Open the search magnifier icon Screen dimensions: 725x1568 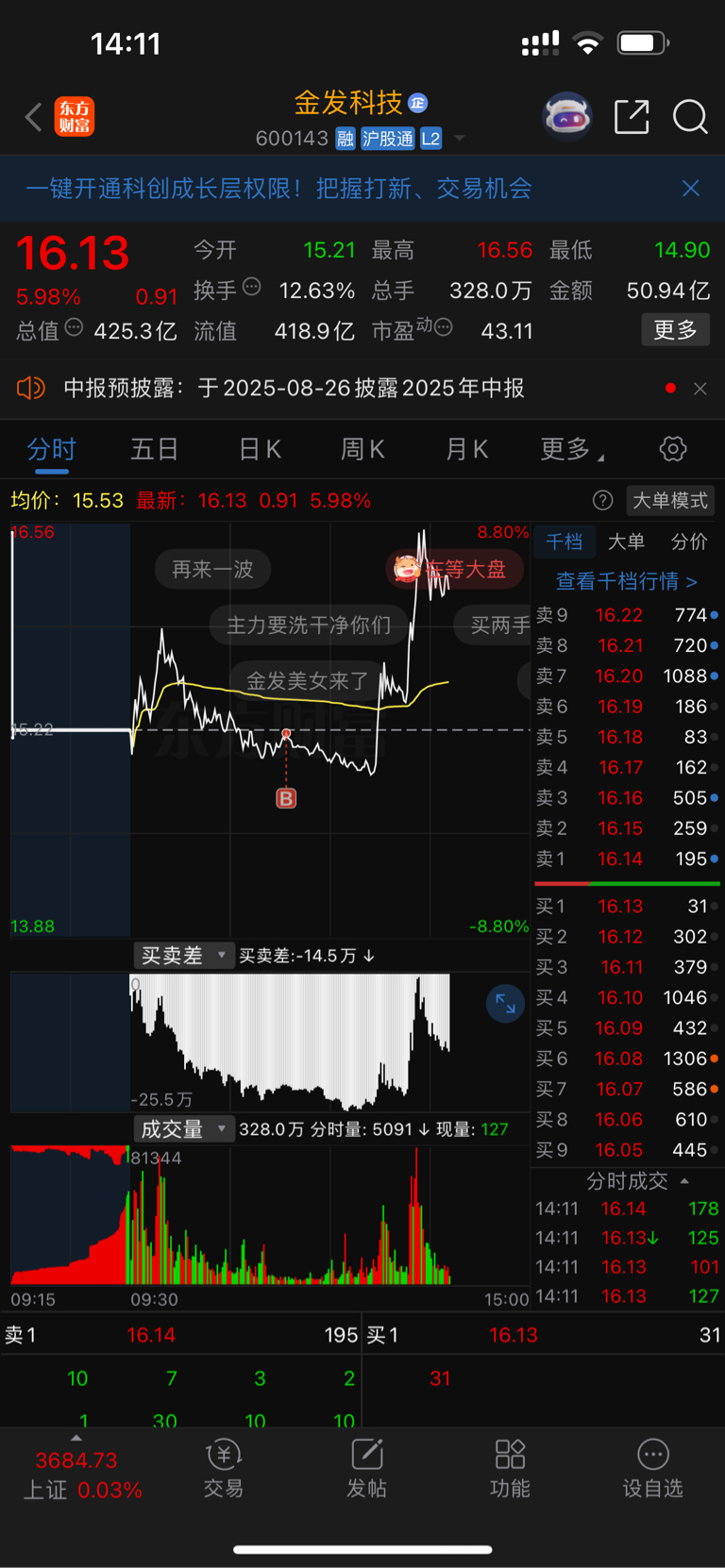690,117
